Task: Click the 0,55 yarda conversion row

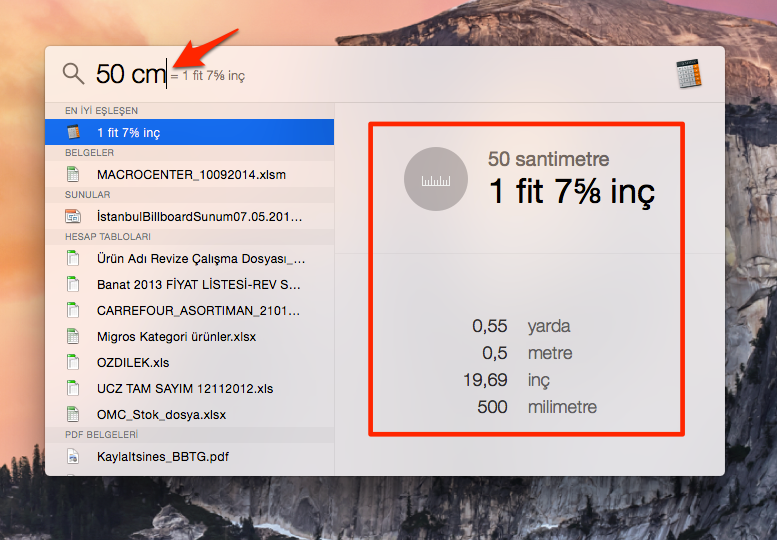Action: coord(527,326)
